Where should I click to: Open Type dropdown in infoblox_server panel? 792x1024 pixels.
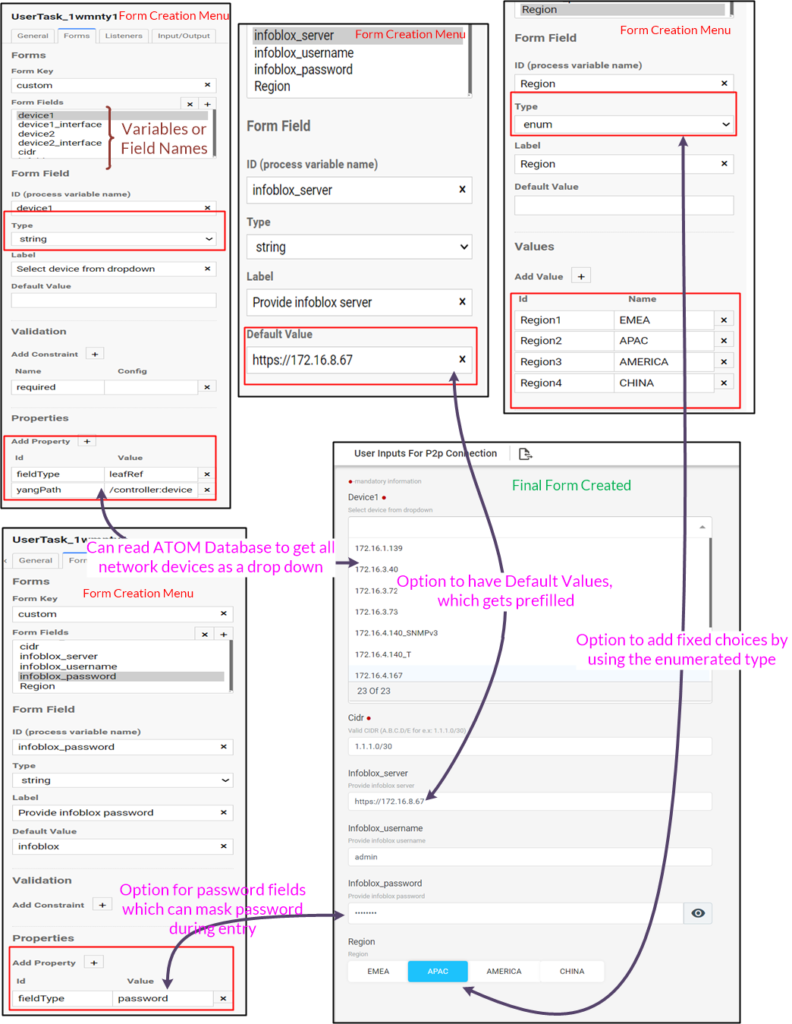[x=359, y=247]
